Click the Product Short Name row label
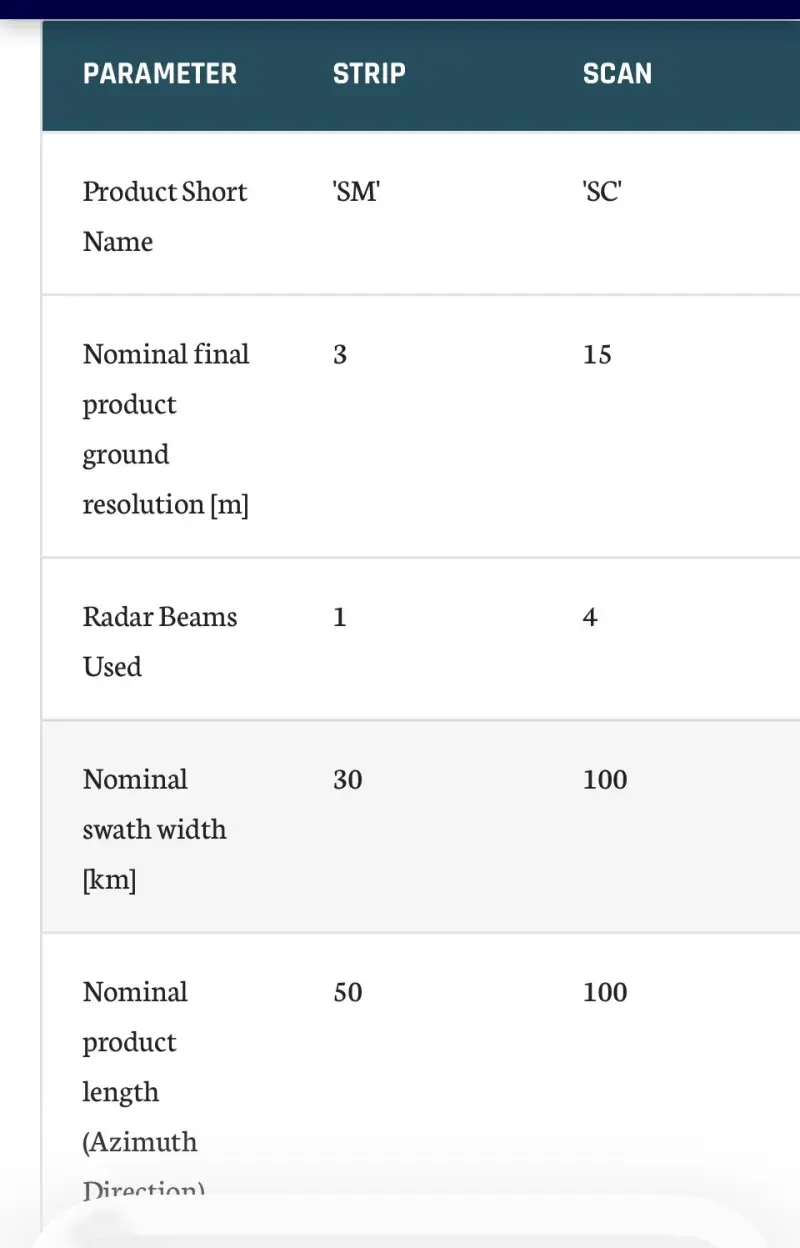The height and width of the screenshot is (1248, 800). point(164,216)
